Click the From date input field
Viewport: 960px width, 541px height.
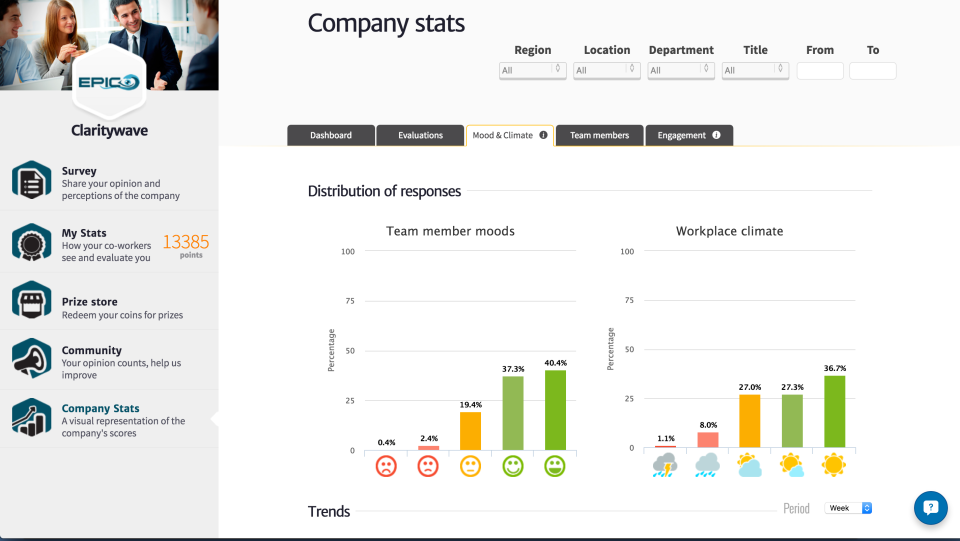tap(820, 71)
